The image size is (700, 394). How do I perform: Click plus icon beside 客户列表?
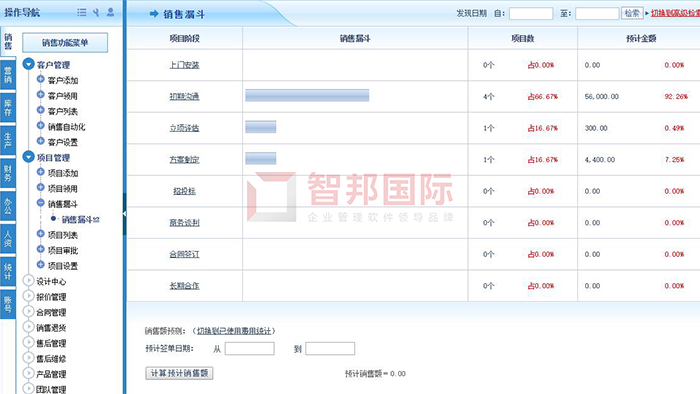coord(40,110)
